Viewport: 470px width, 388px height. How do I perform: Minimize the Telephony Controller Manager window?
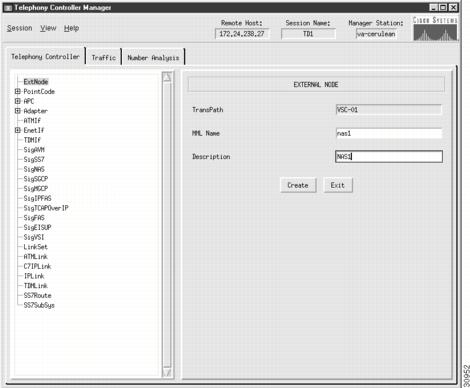click(x=433, y=7)
